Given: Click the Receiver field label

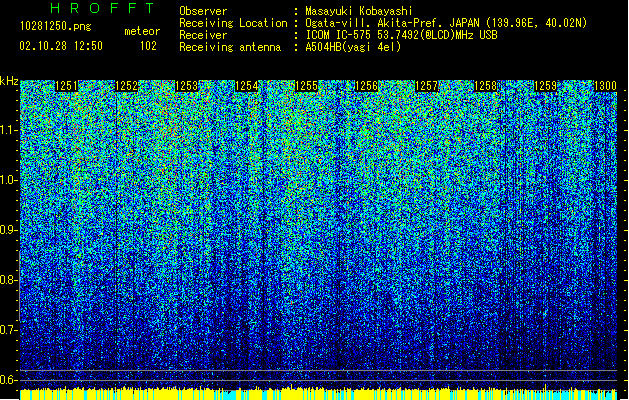Looking at the screenshot, I should click(x=203, y=35).
